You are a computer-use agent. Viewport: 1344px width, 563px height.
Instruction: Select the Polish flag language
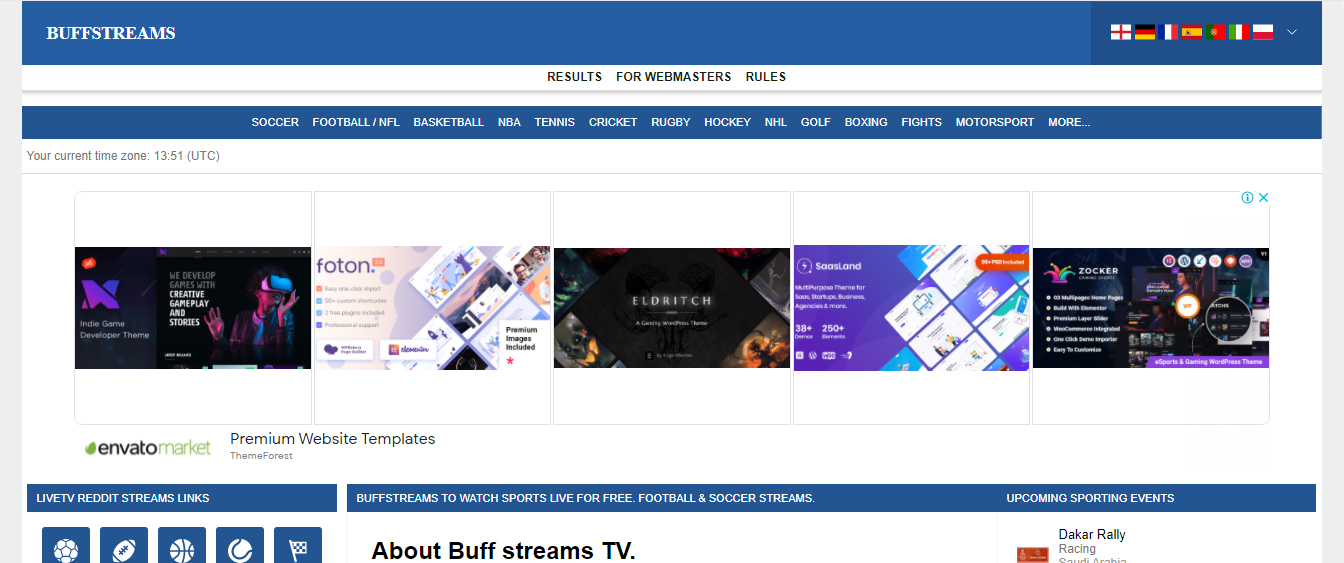click(1263, 32)
